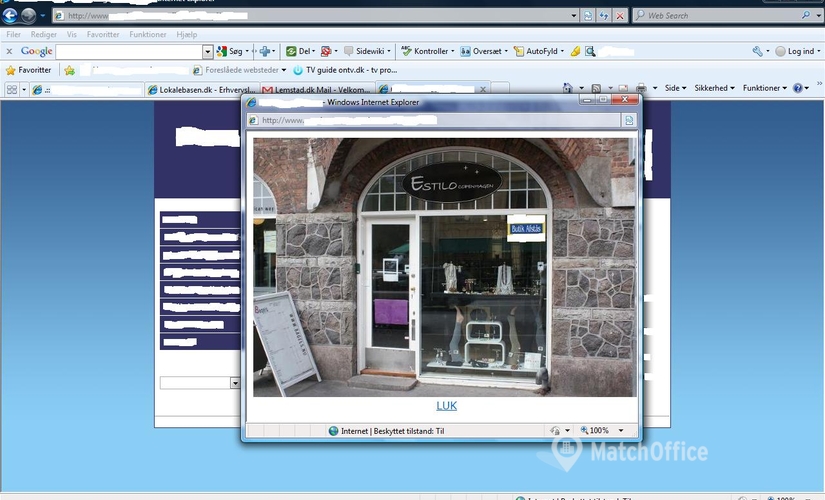Click the Forward navigation arrow
The width and height of the screenshot is (825, 500).
click(28, 16)
